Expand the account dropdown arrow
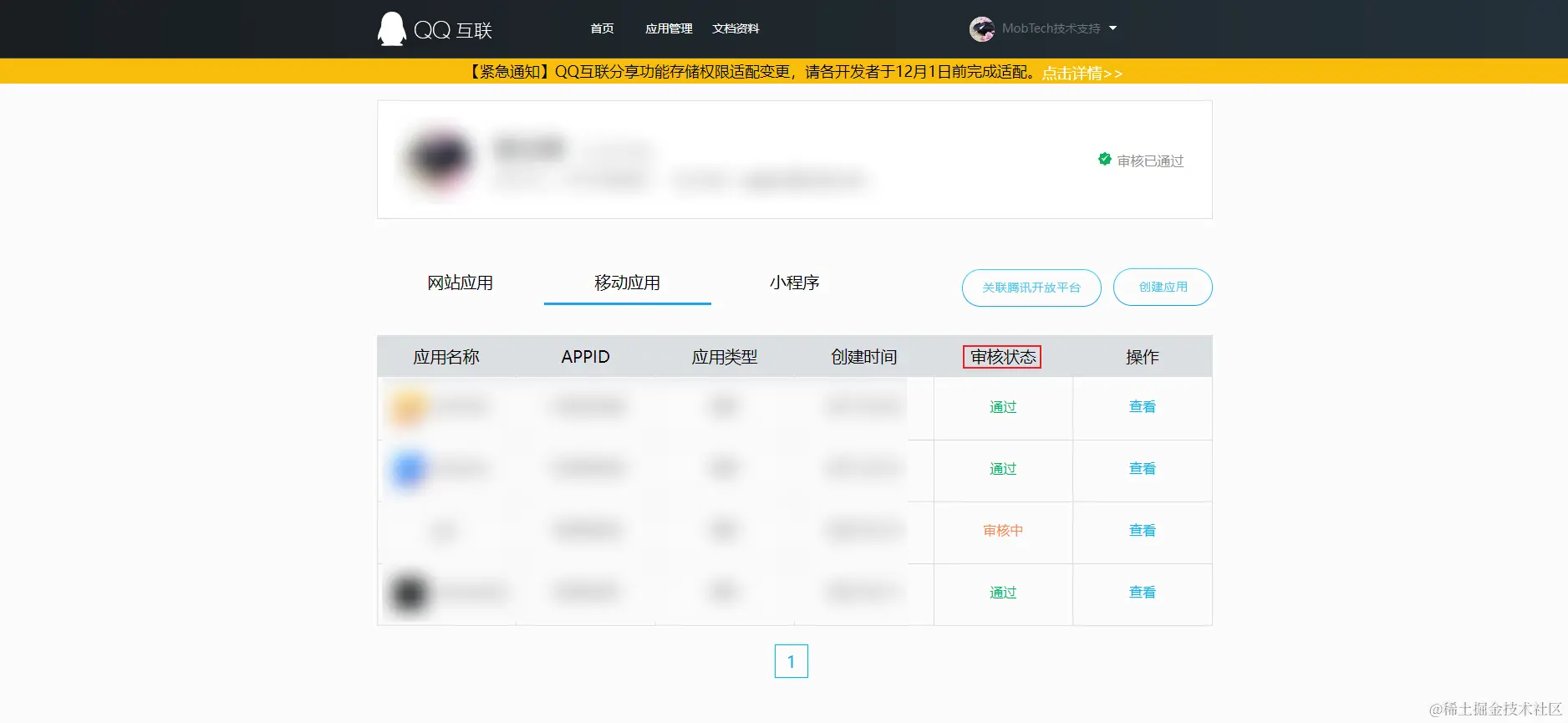The height and width of the screenshot is (723, 1568). point(1112,28)
